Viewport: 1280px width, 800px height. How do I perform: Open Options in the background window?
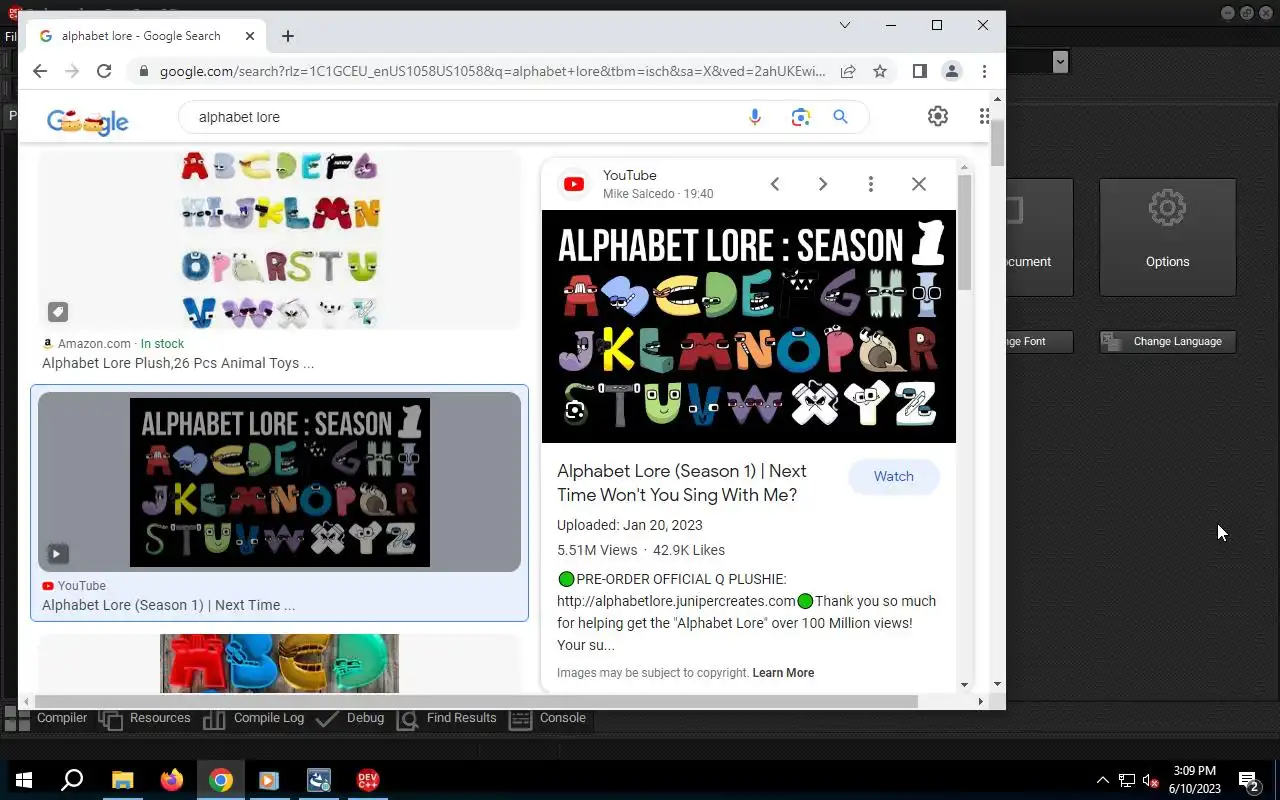[1168, 237]
